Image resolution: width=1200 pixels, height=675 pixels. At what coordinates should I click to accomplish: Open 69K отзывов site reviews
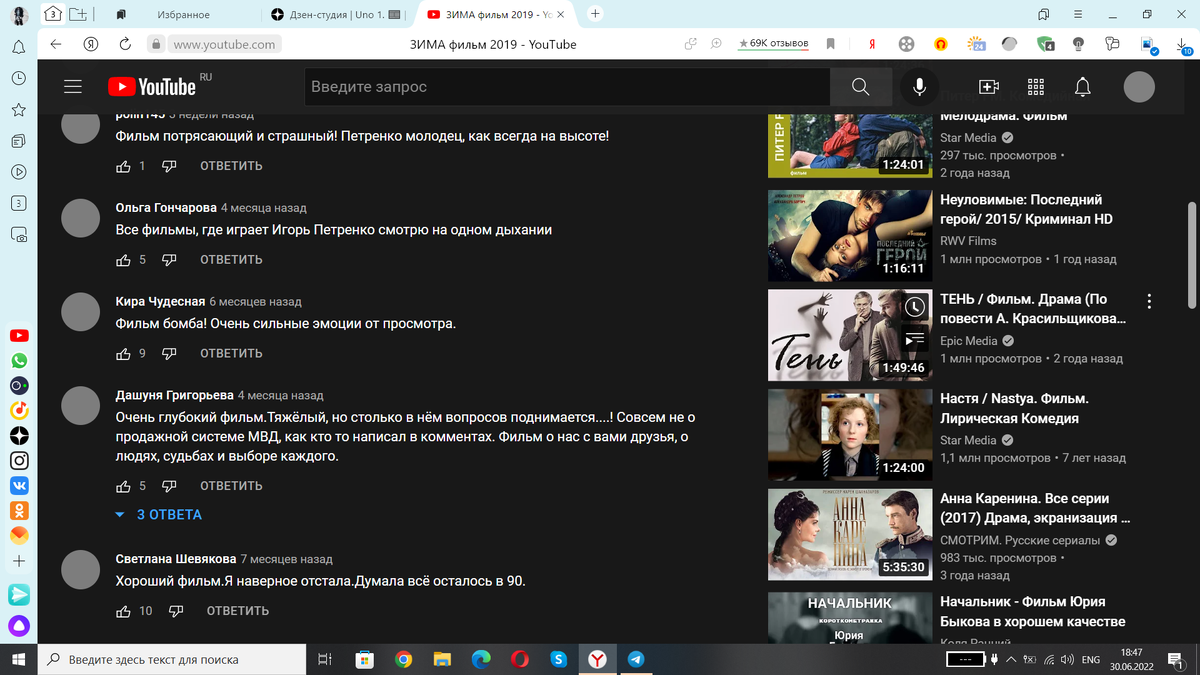coord(773,44)
